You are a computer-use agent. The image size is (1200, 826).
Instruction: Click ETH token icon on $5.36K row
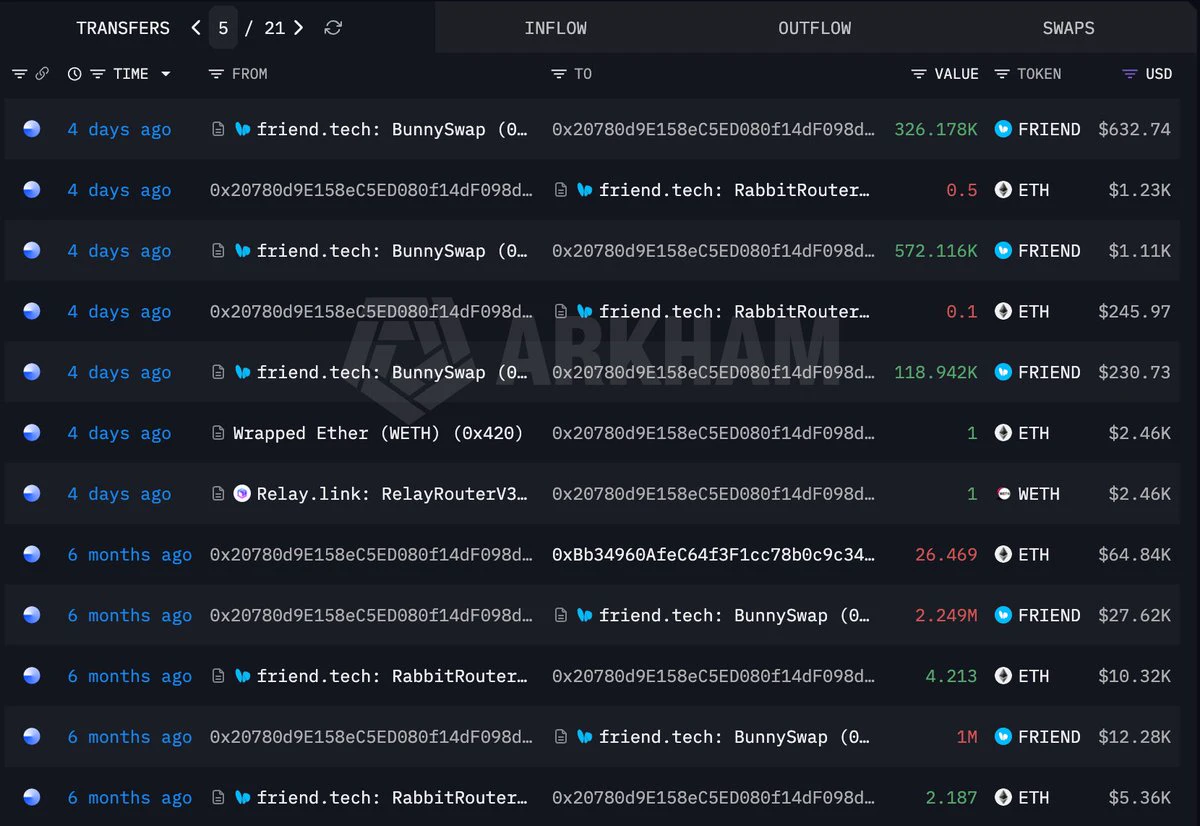point(1003,797)
